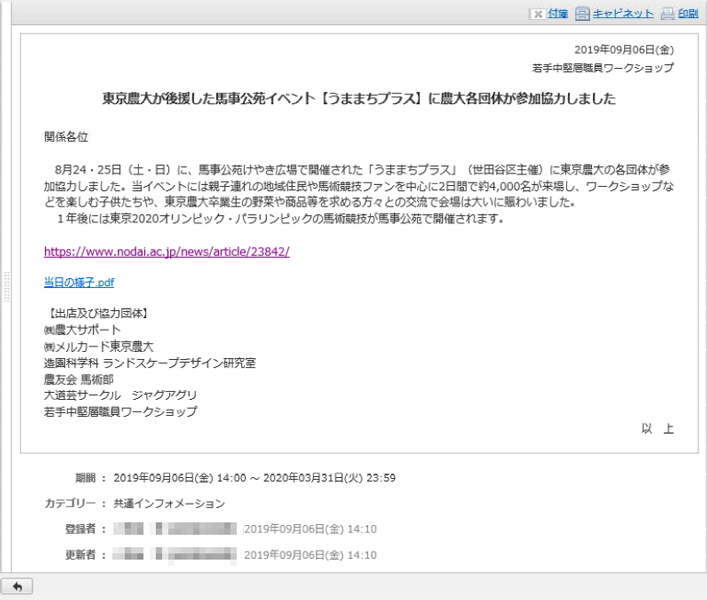The height and width of the screenshot is (600, 707).
Task: Click the printer icon
Action: [667, 14]
